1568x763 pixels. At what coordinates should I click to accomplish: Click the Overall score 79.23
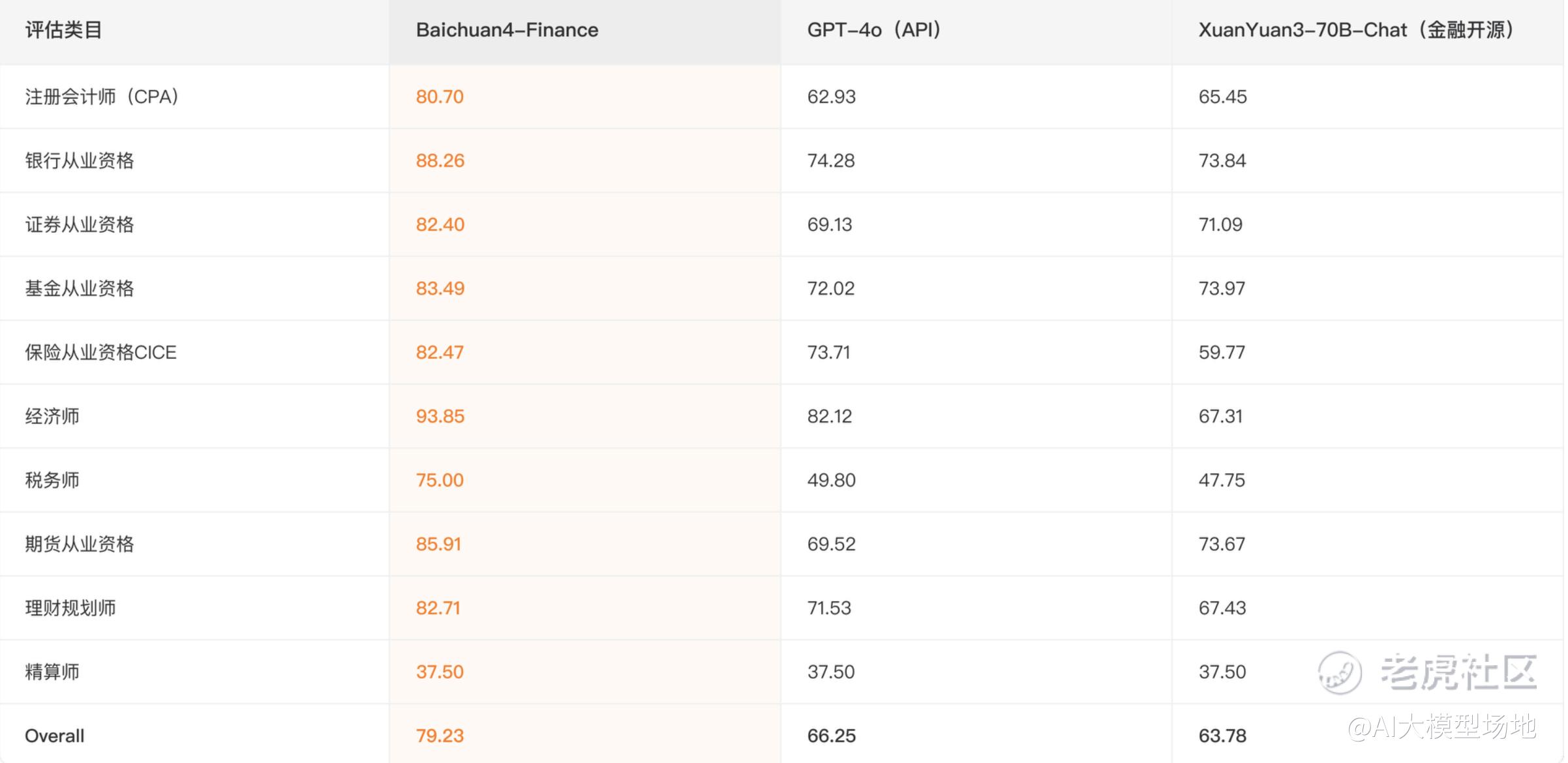[x=440, y=736]
